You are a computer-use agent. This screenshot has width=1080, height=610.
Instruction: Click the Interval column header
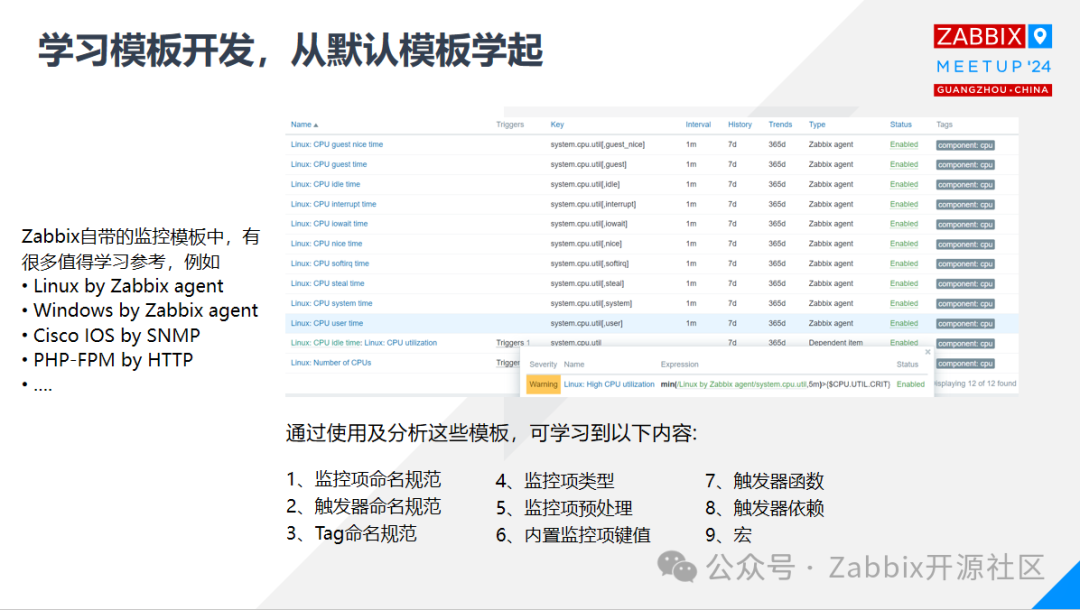tap(698, 125)
